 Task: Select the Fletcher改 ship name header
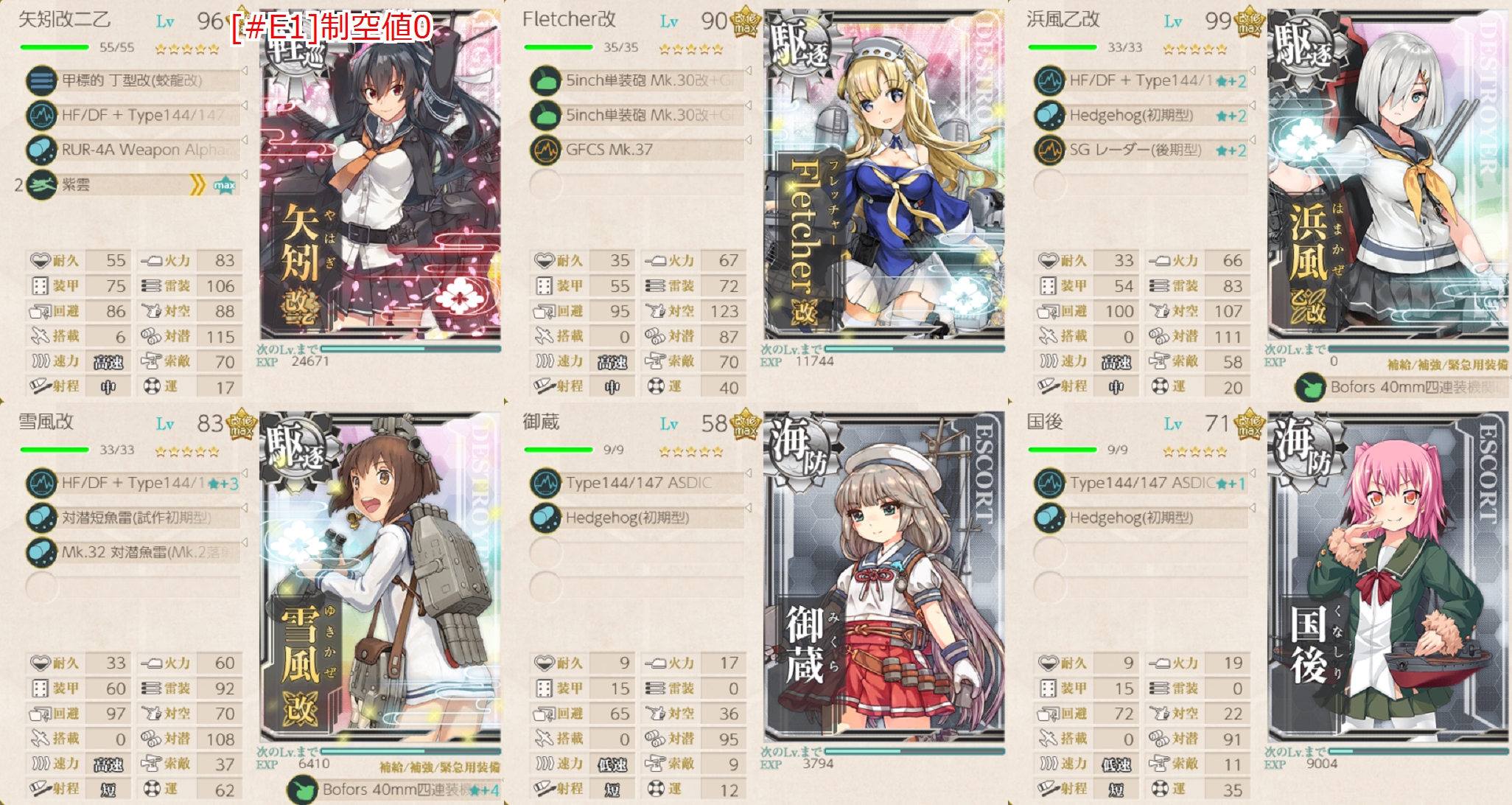coord(569,19)
